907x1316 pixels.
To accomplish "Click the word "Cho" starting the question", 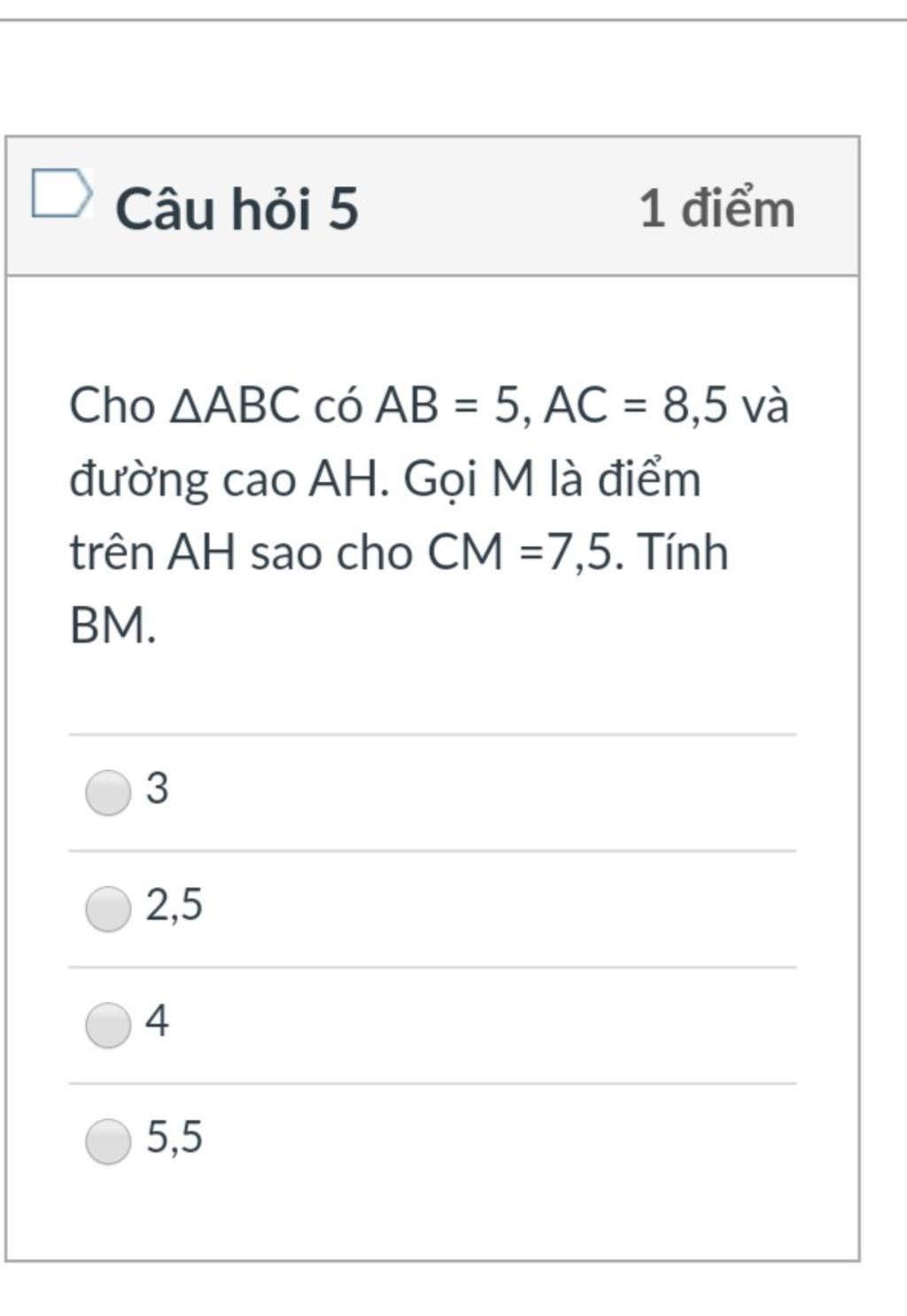I will (112, 406).
